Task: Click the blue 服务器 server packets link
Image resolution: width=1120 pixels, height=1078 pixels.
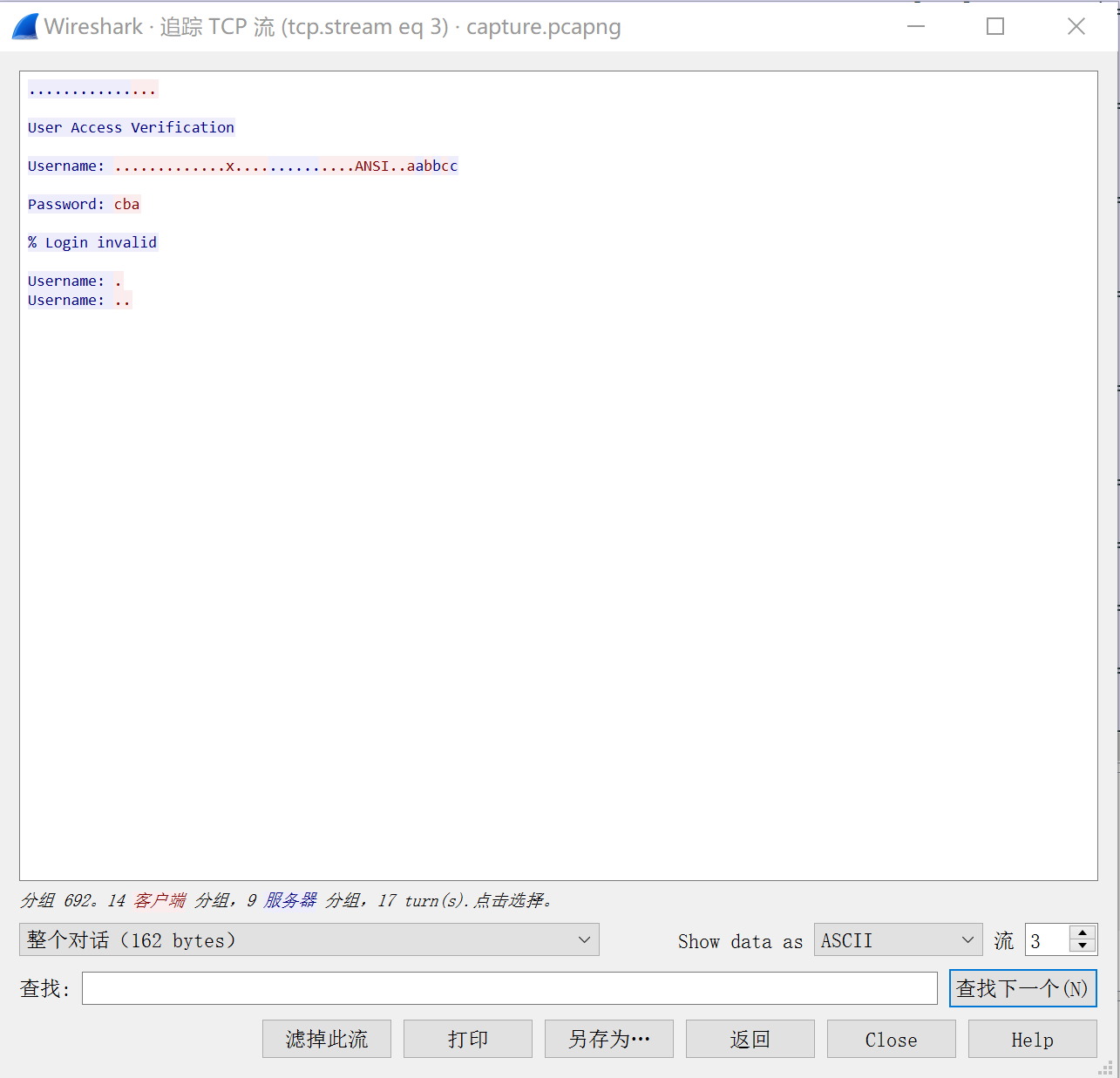Action: [288, 900]
